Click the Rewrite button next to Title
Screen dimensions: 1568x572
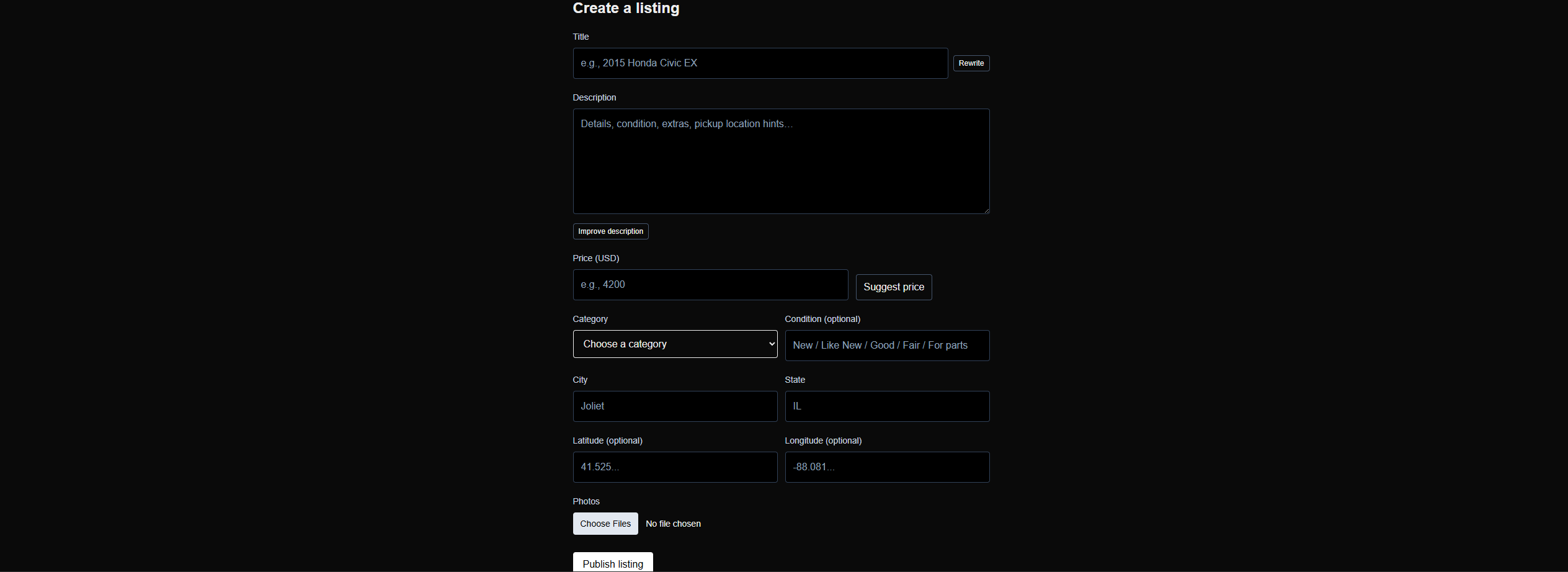[x=971, y=63]
